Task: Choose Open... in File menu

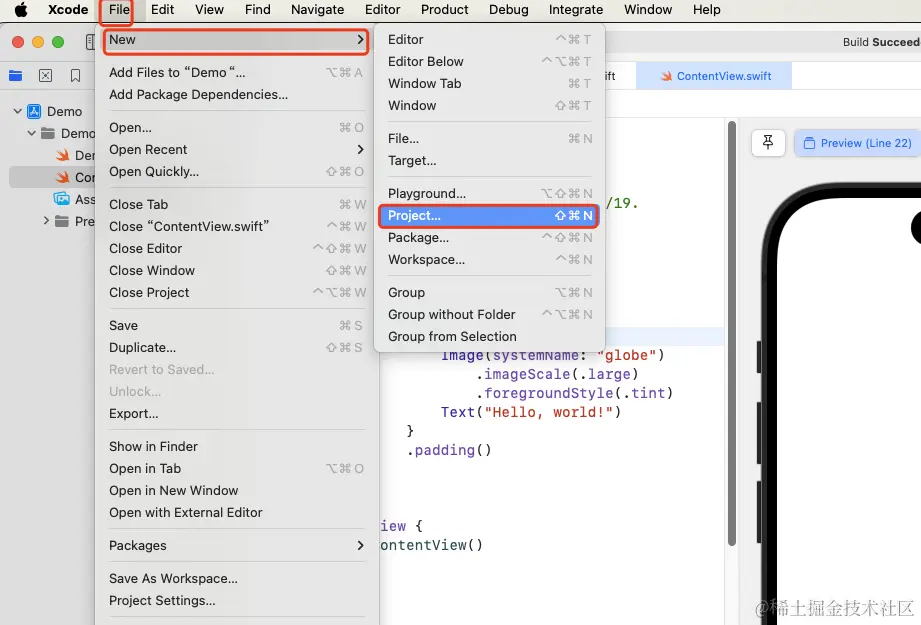Action: [x=236, y=127]
